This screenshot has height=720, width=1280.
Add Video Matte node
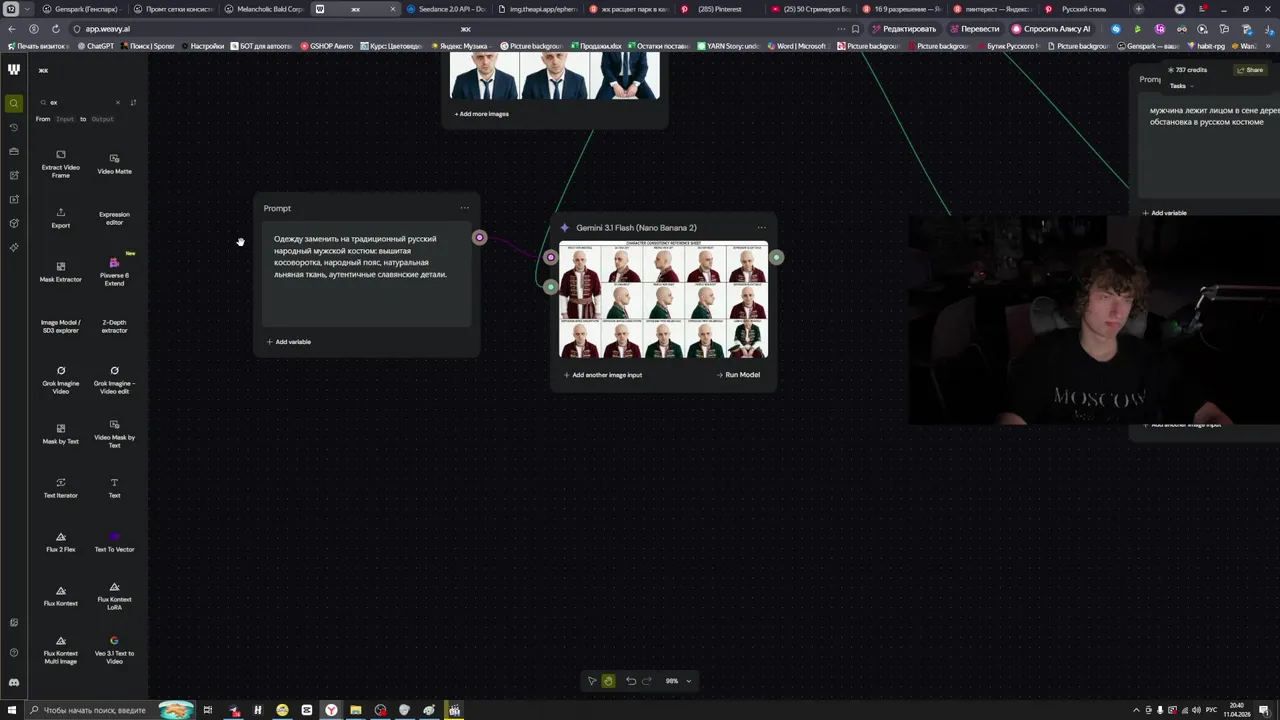114,164
